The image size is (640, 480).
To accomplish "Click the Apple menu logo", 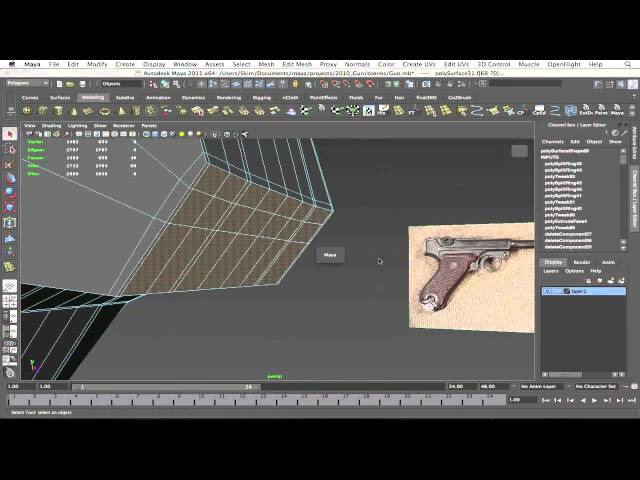I will [x=12, y=64].
